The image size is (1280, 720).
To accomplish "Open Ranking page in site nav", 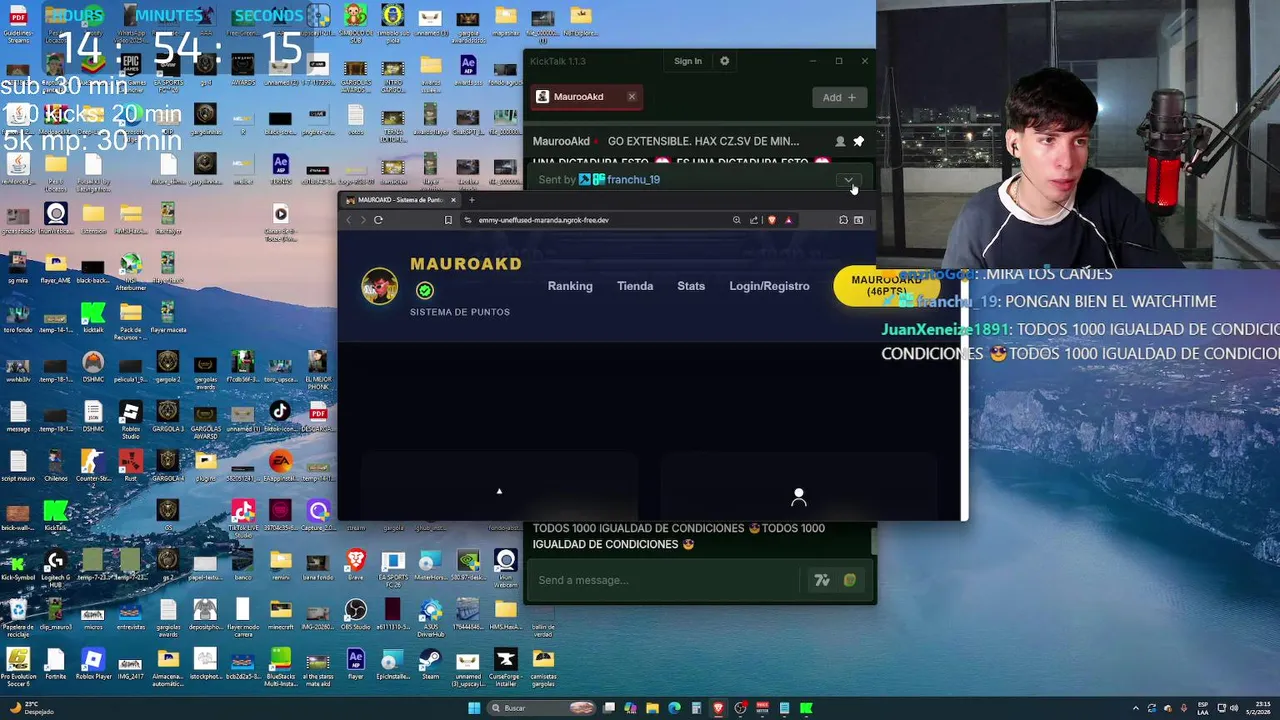I will click(x=570, y=286).
